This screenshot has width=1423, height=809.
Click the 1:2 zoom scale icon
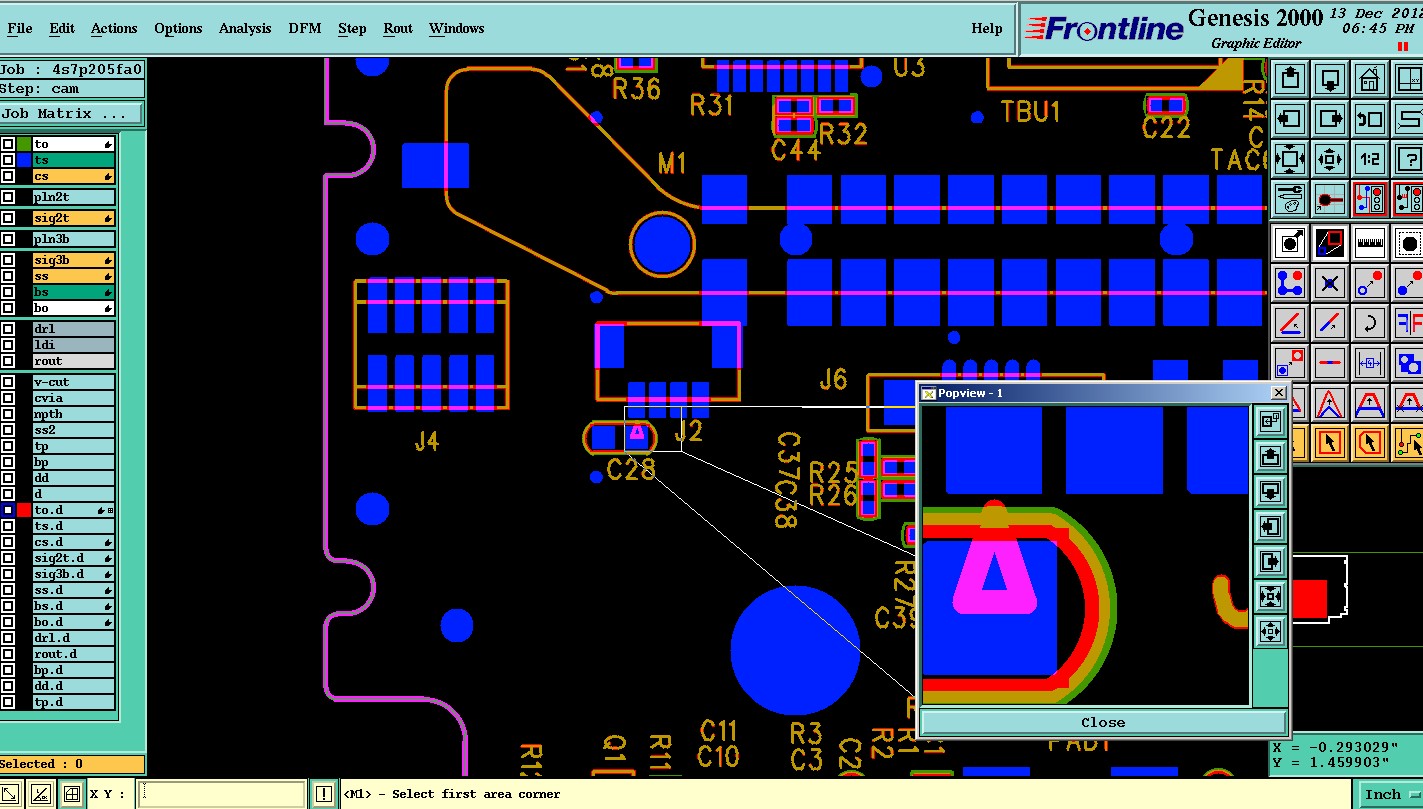tap(1369, 159)
